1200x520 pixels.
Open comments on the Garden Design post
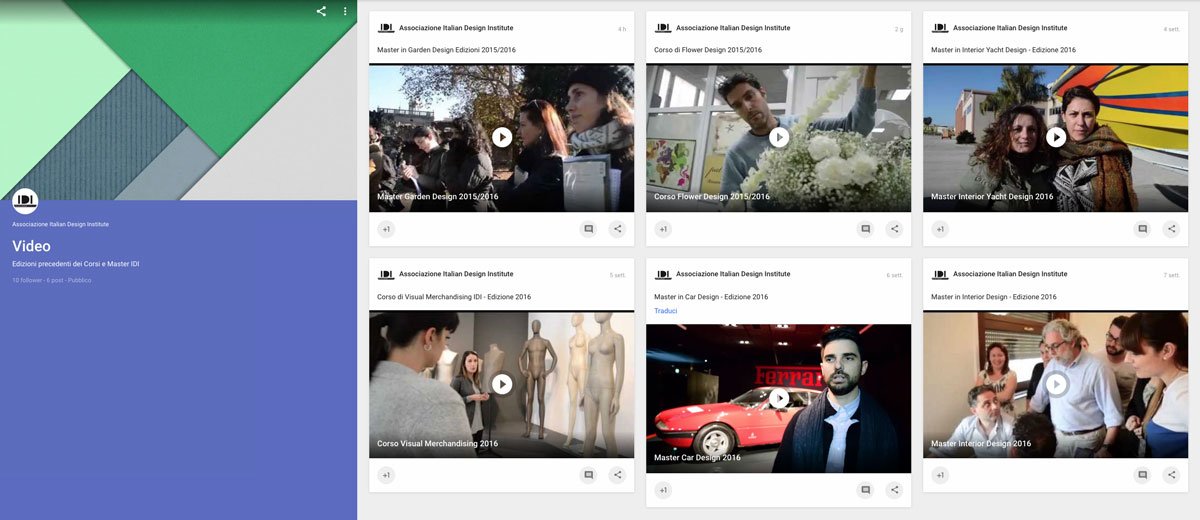588,229
